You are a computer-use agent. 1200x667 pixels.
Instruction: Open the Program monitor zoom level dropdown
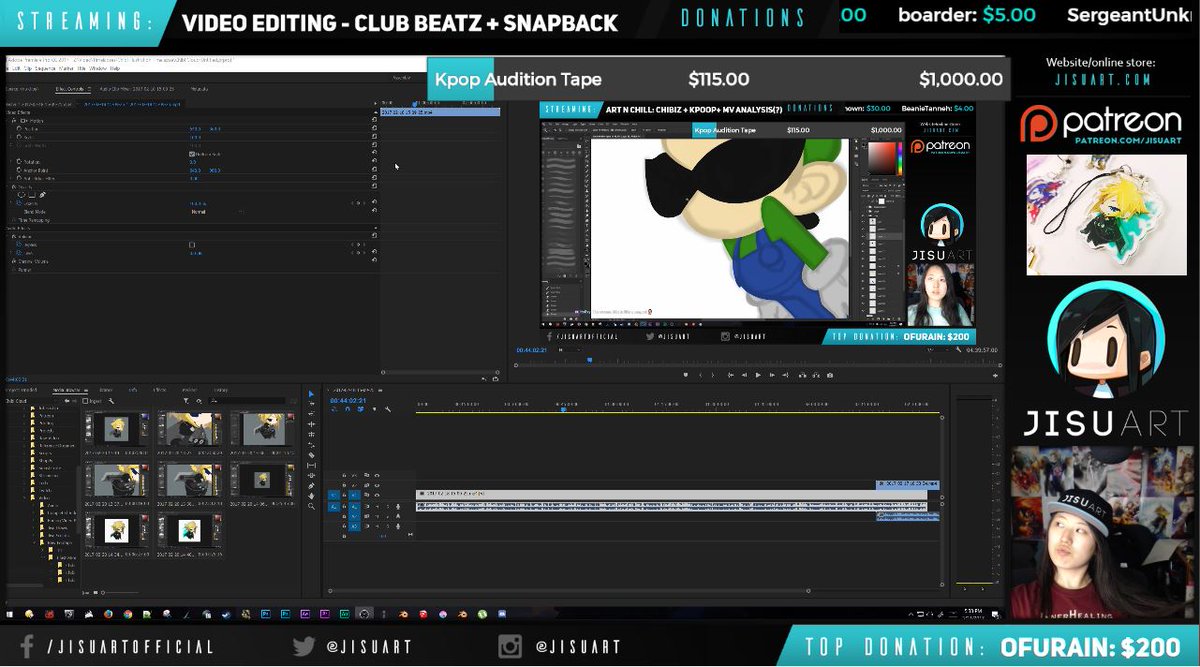pyautogui.click(x=571, y=349)
